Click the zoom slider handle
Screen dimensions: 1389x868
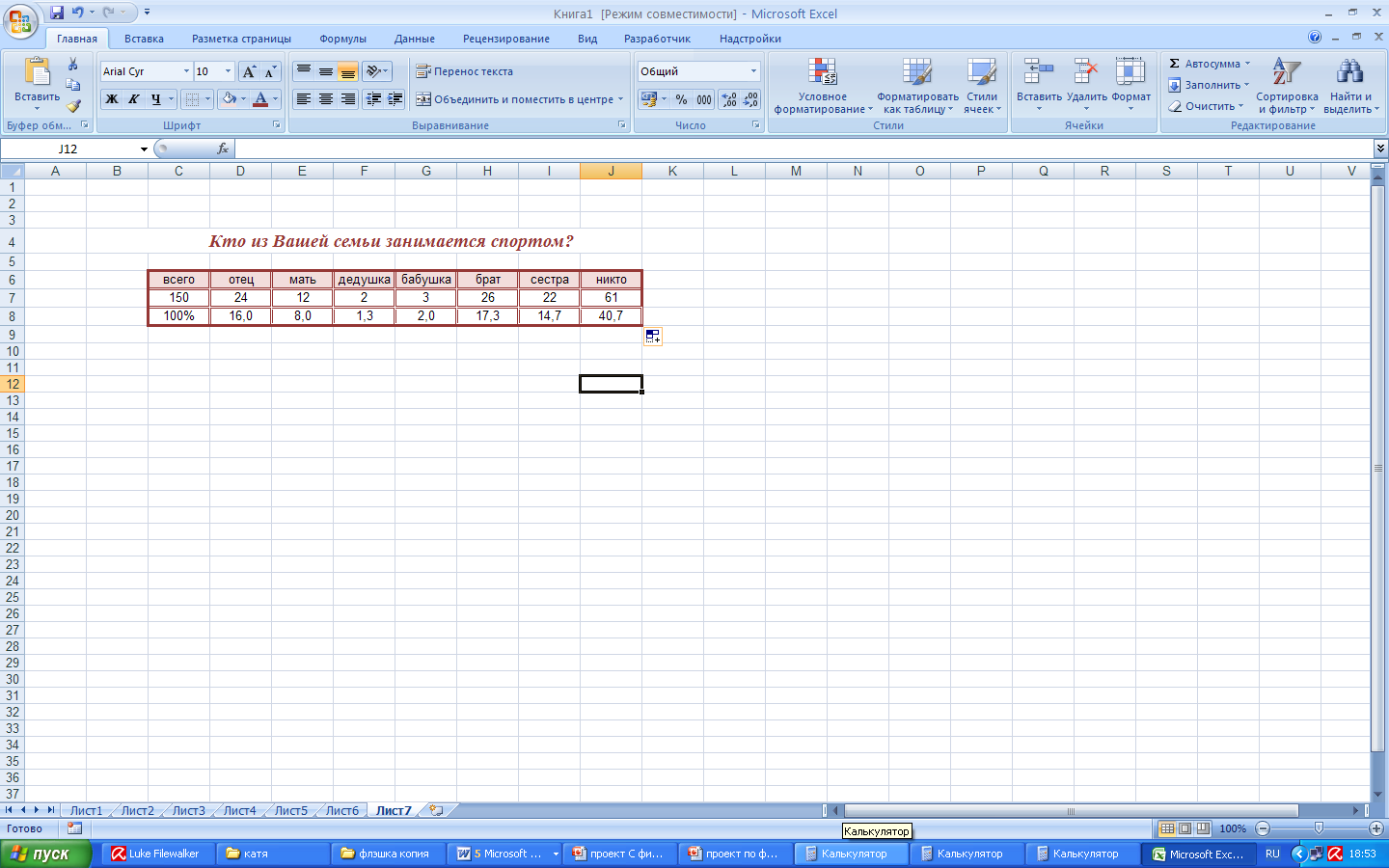pos(1319,828)
